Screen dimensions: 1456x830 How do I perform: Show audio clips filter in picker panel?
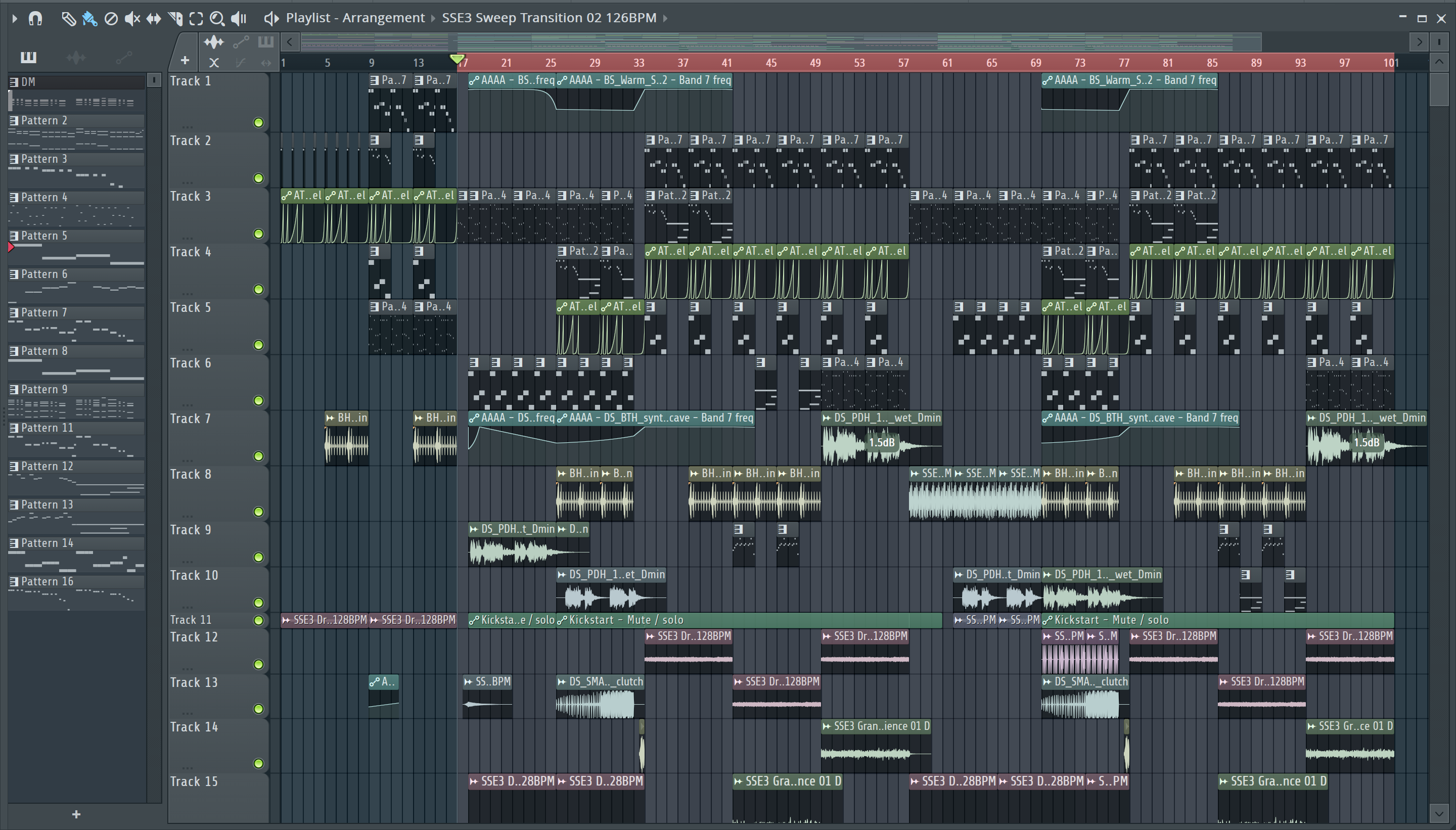pos(76,57)
